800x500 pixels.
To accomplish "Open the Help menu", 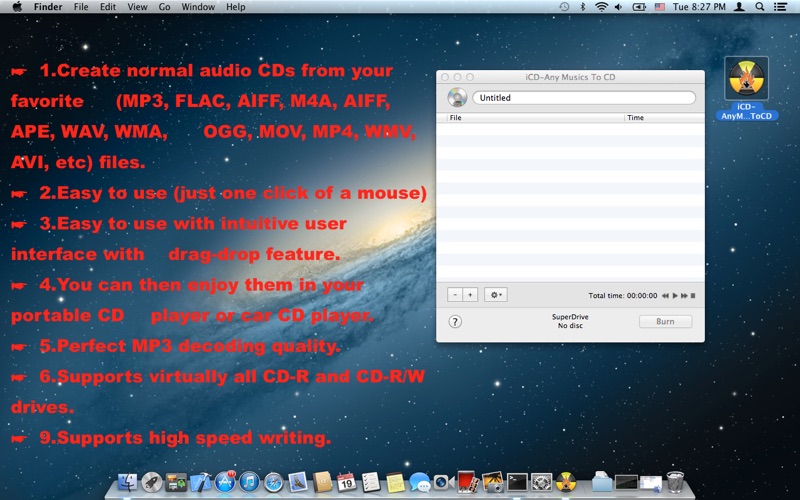I will click(x=236, y=7).
